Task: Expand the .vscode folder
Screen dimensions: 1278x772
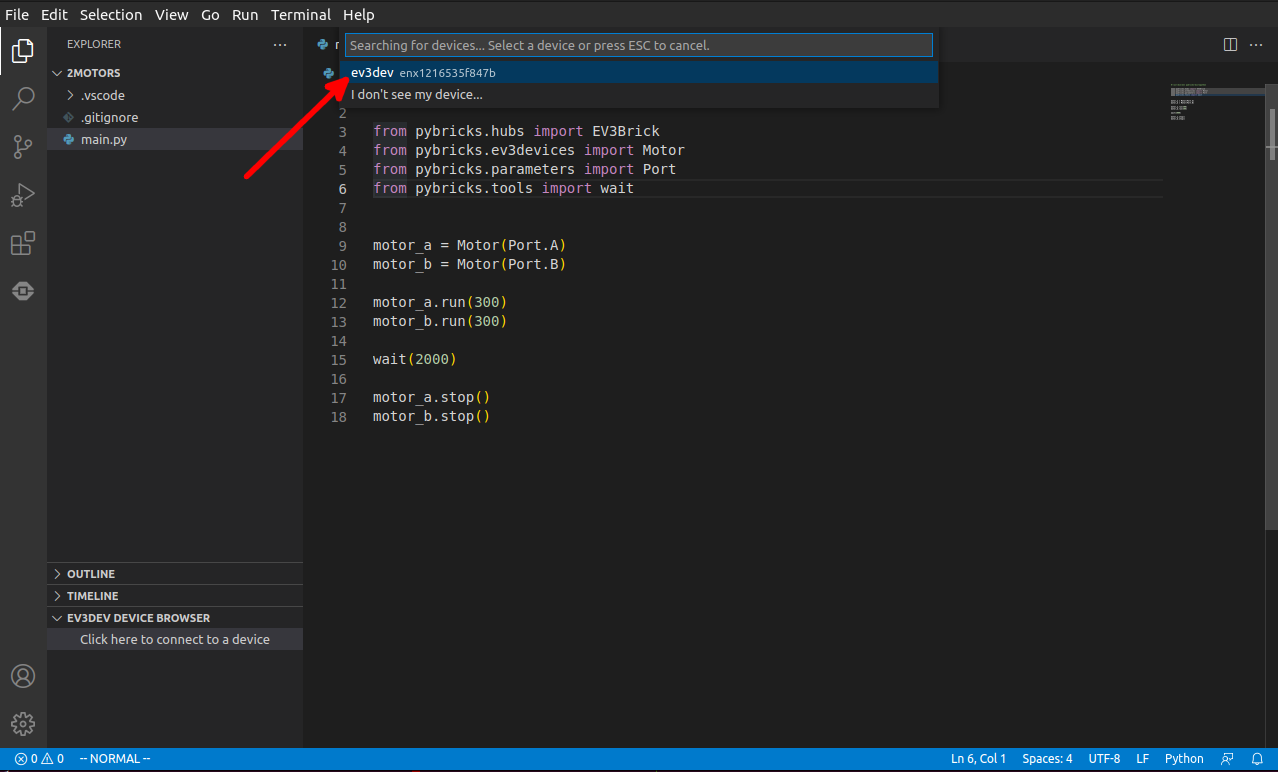Action: 102,95
